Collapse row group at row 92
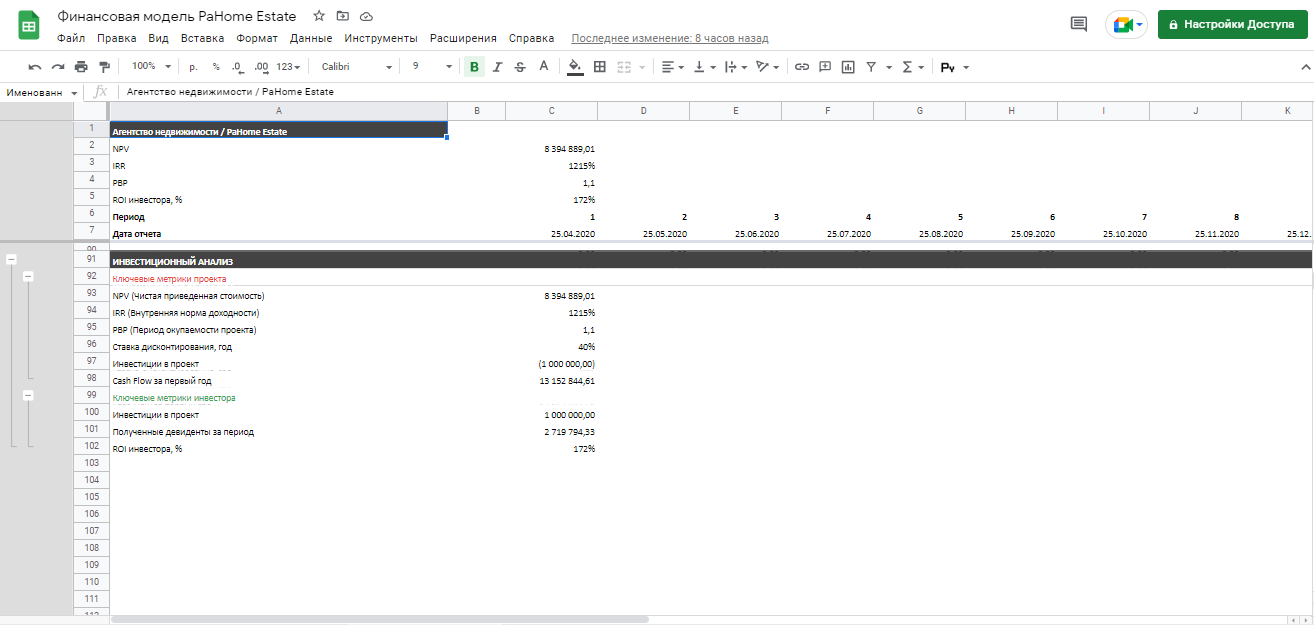Screen dimensions: 1314x625 click(28, 276)
